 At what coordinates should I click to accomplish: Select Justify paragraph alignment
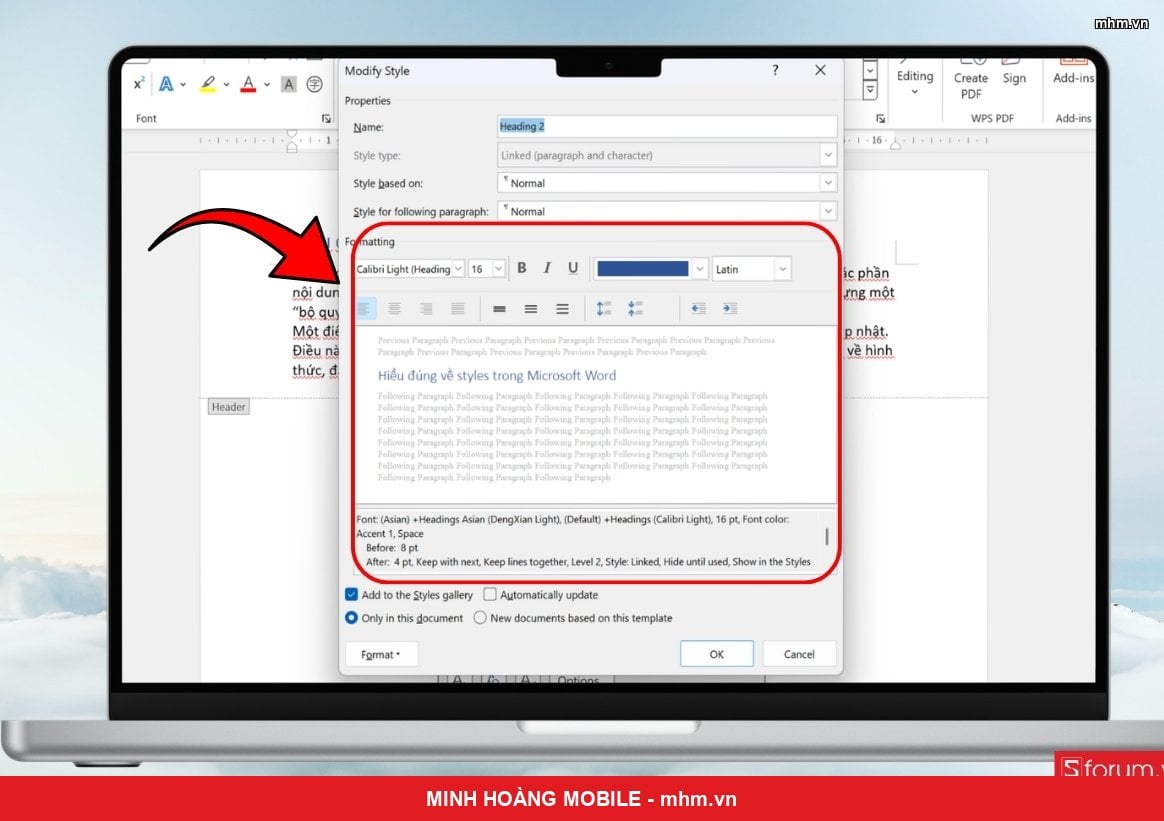(x=458, y=308)
